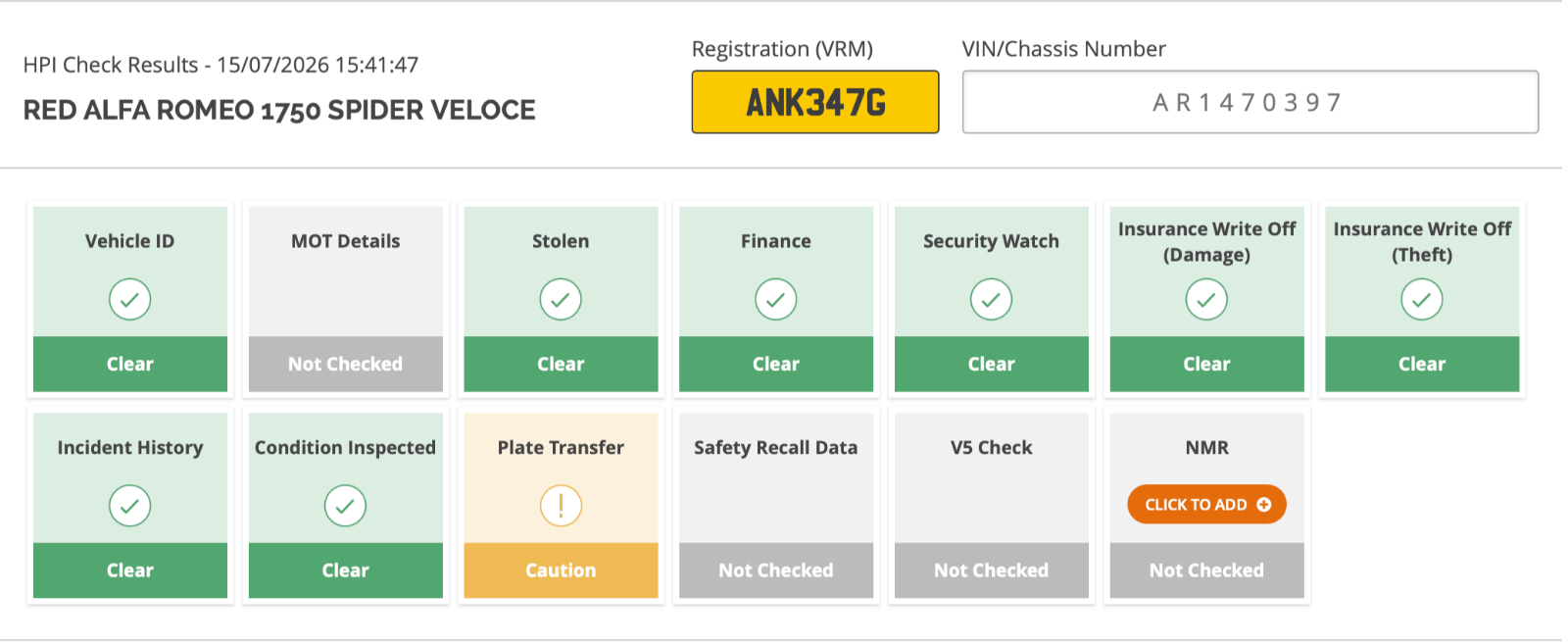
Task: Click the Condition Inspected Clear status bar
Action: (345, 570)
